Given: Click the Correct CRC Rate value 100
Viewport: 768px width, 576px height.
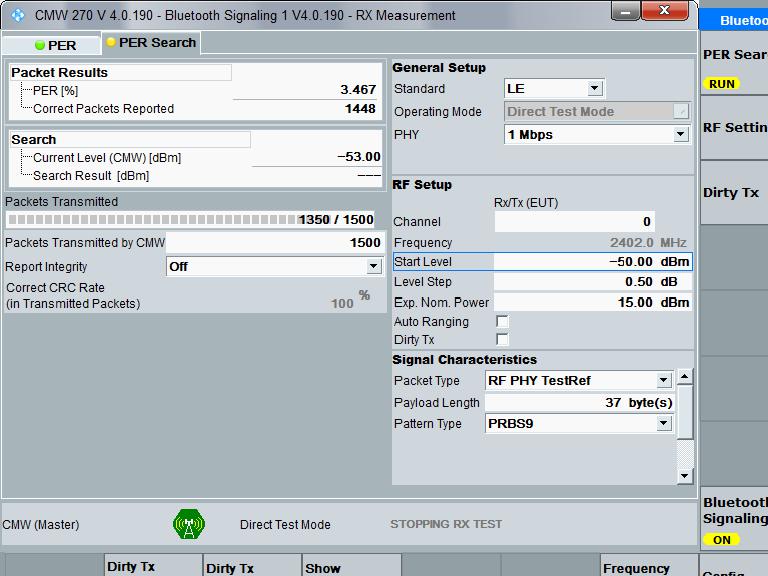Looking at the screenshot, I should [x=342, y=304].
